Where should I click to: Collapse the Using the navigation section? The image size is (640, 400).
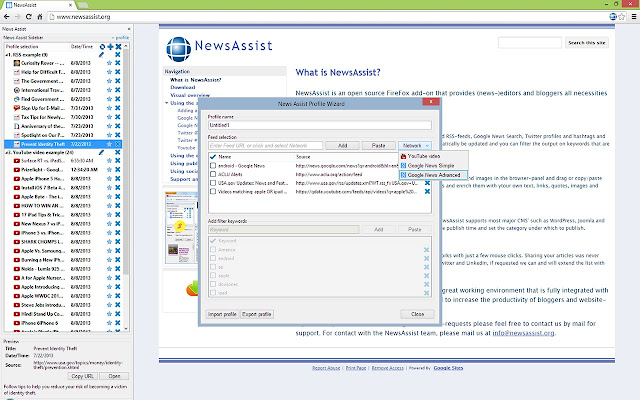(167, 103)
